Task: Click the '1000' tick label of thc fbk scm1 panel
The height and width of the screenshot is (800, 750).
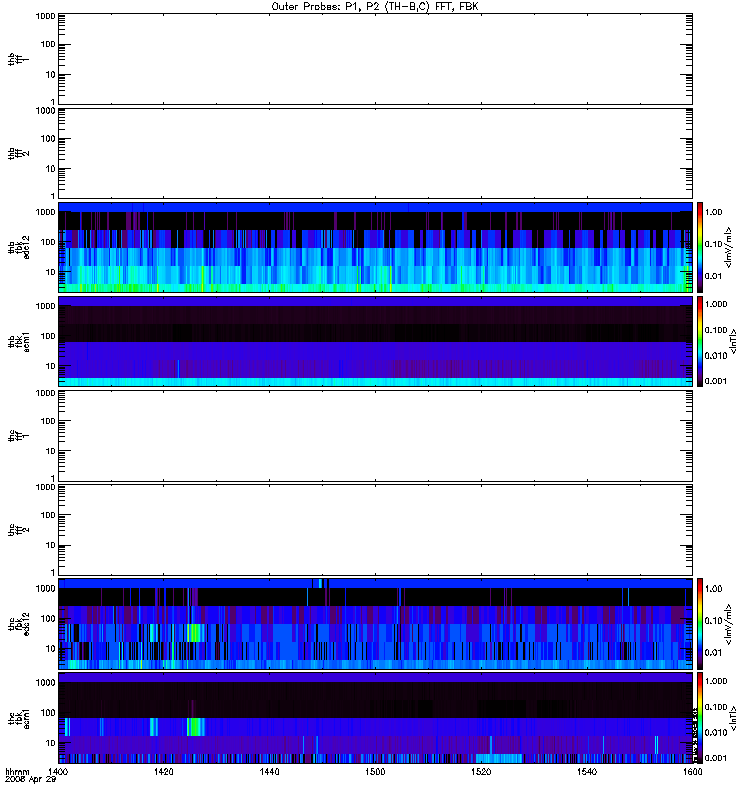Action: [45, 683]
